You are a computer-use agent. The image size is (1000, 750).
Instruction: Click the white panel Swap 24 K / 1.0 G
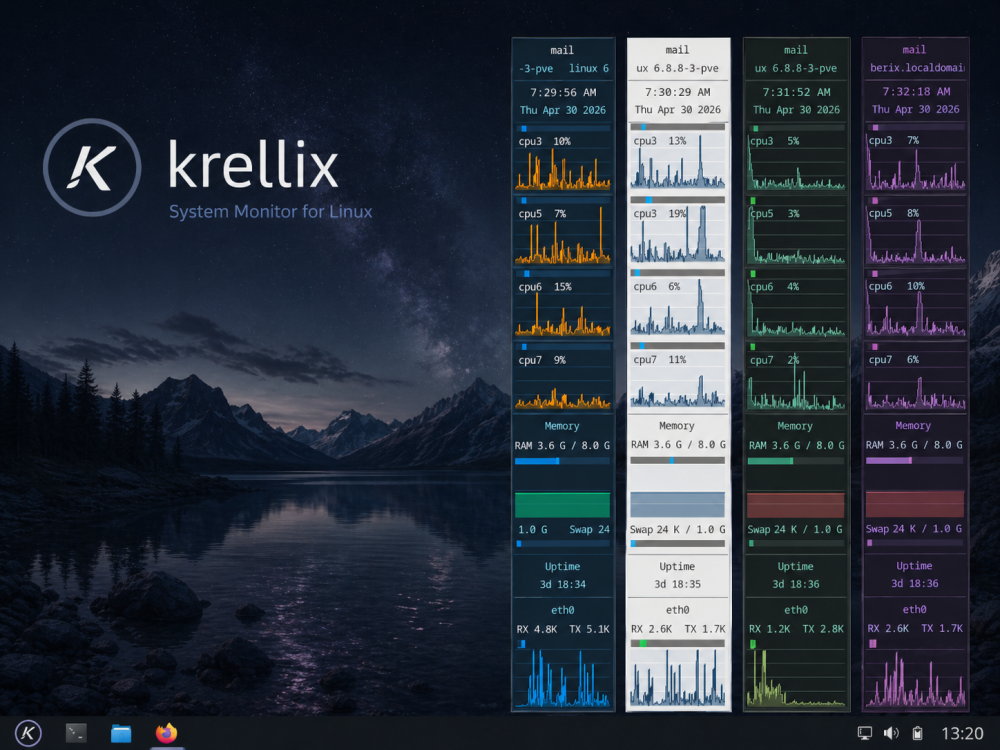[x=678, y=530]
